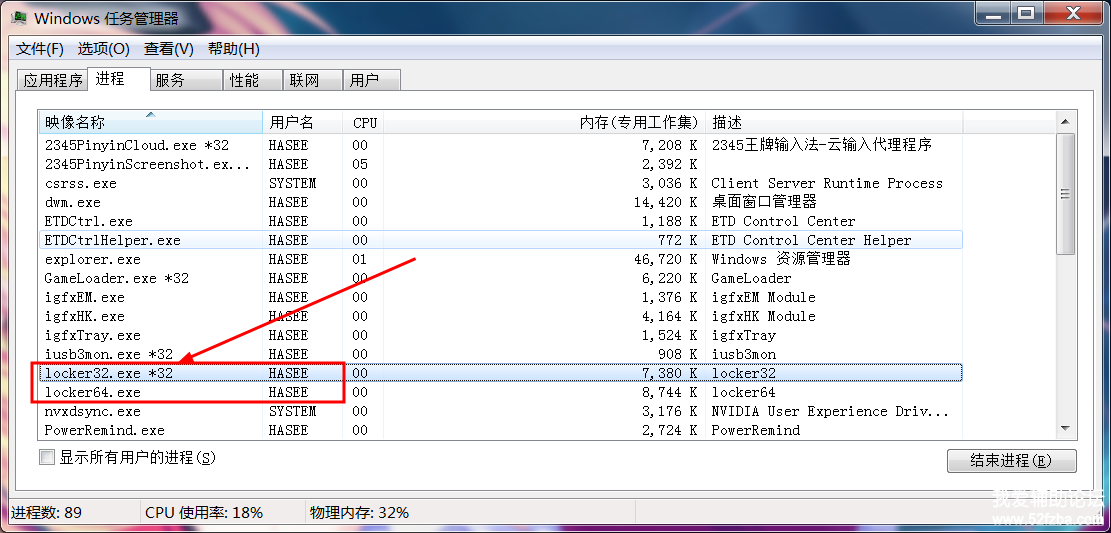The width and height of the screenshot is (1111, 533).
Task: Click description ETD Control Center Helper
Action: [811, 240]
